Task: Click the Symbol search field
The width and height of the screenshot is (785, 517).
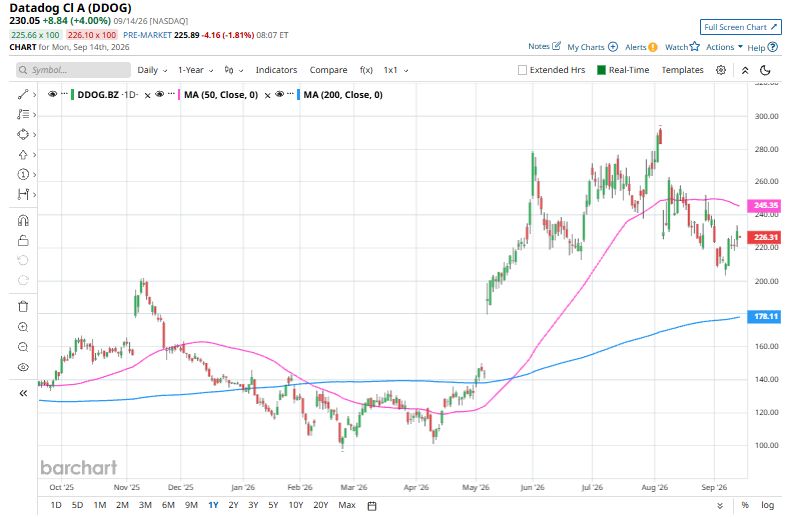Action: (73, 70)
